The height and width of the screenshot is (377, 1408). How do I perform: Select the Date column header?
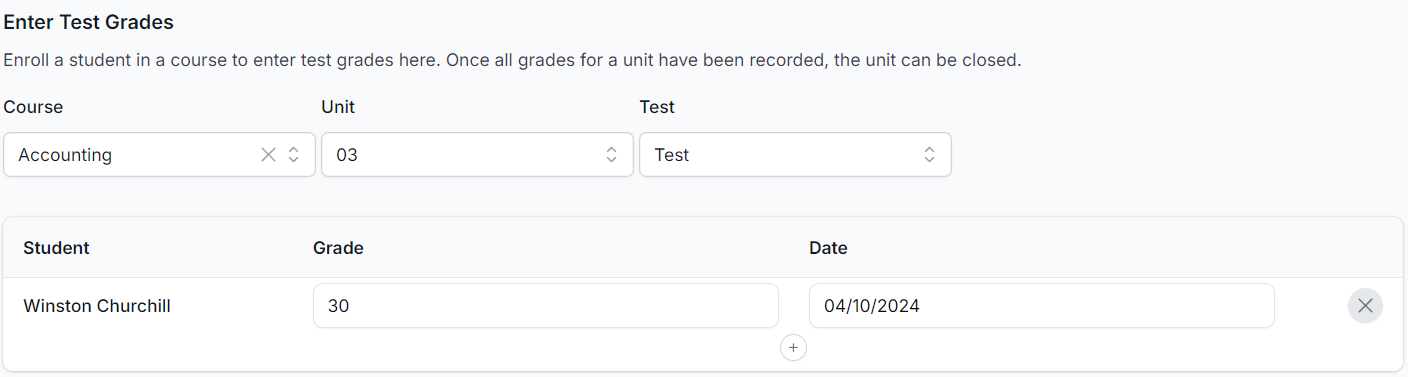828,248
